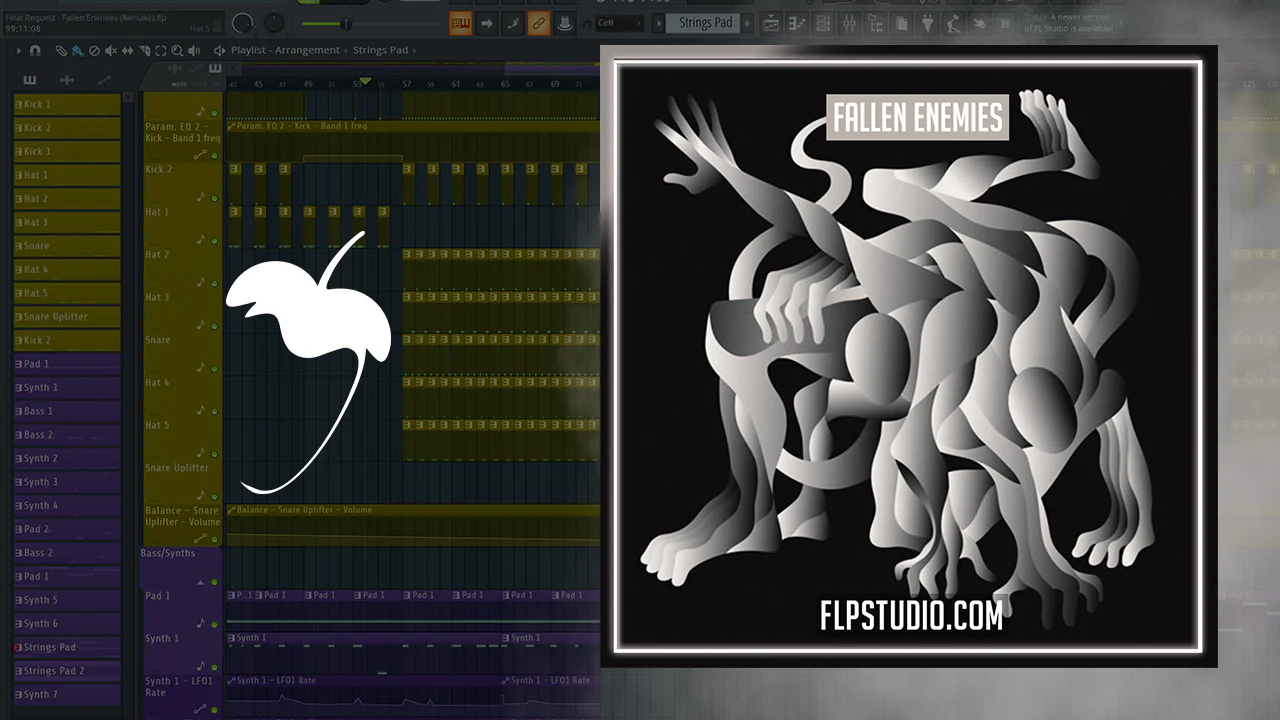Show audio clips with picker waveform icon
1280x720 pixels.
[67, 80]
